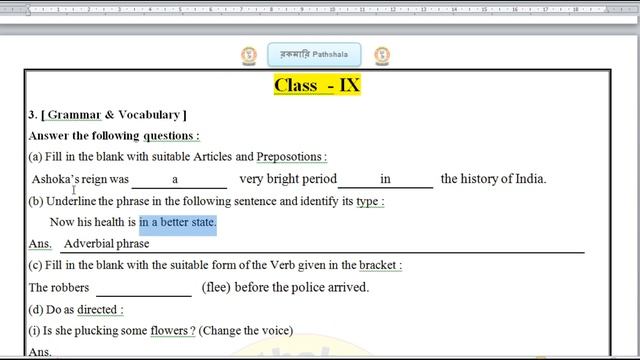This screenshot has height=360, width=640.
Task: Click the words 'Ashoka's reign was'
Action: point(80,179)
